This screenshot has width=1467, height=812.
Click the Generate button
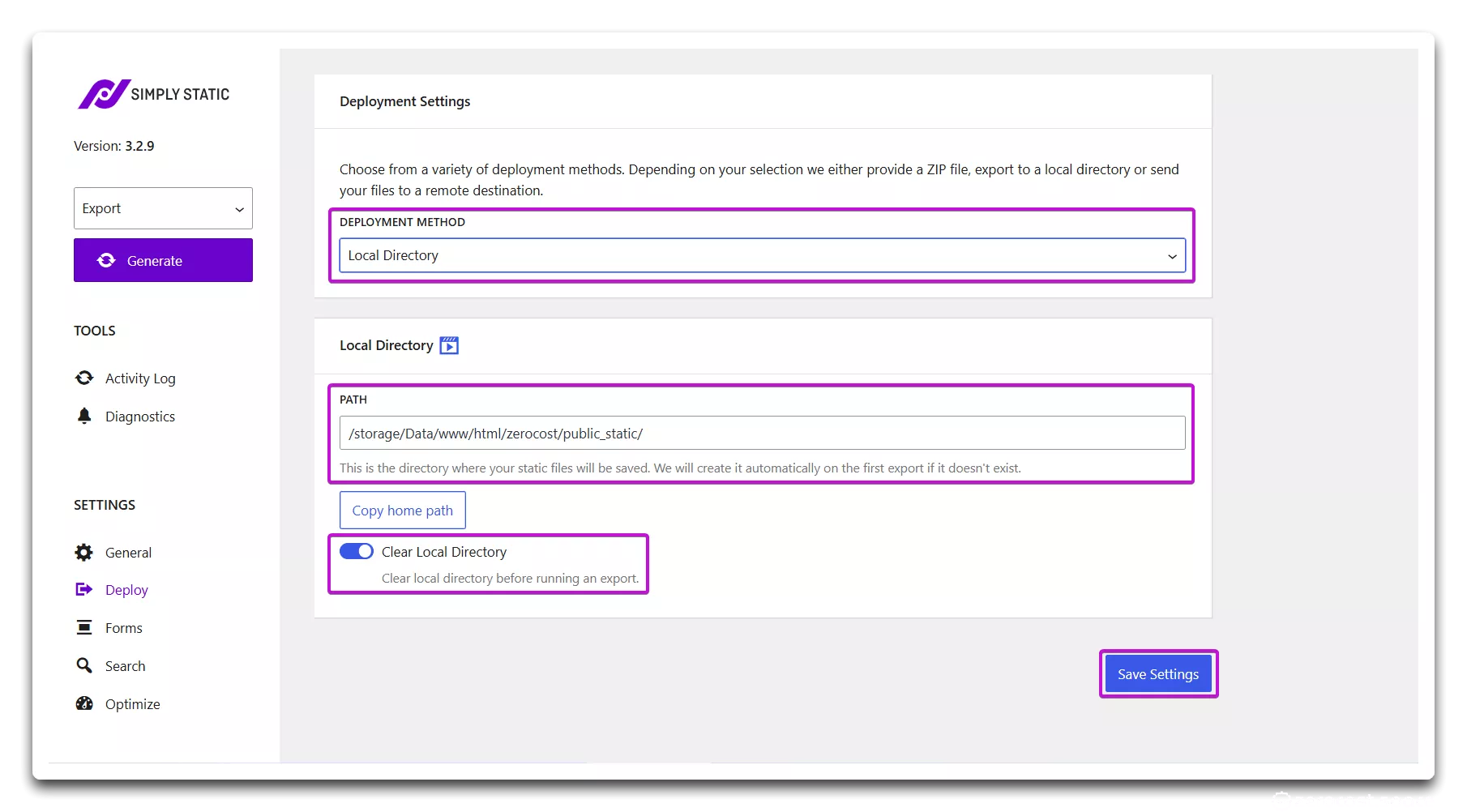coord(163,260)
